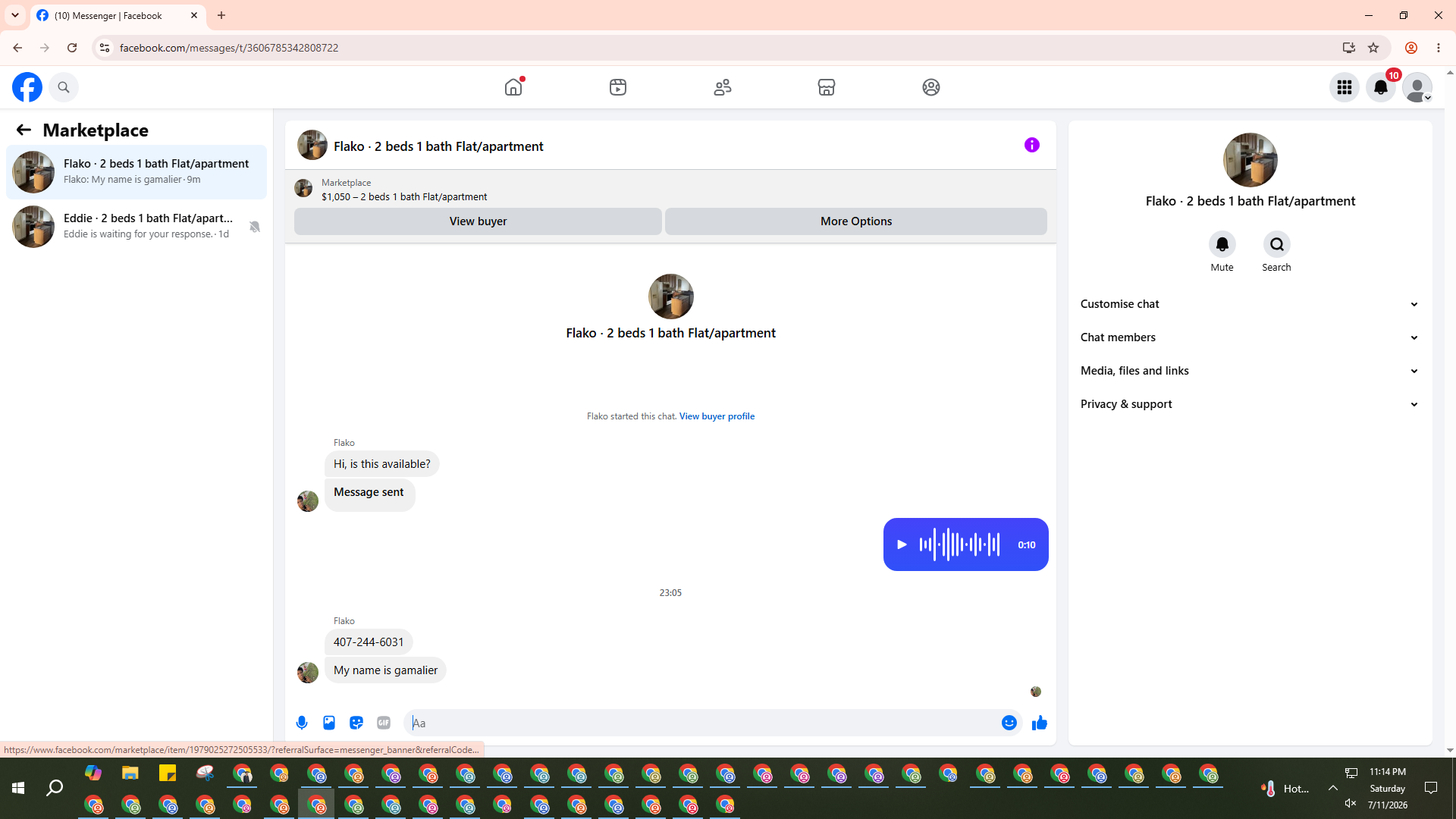
Task: Open the Friends tab
Action: (x=723, y=87)
